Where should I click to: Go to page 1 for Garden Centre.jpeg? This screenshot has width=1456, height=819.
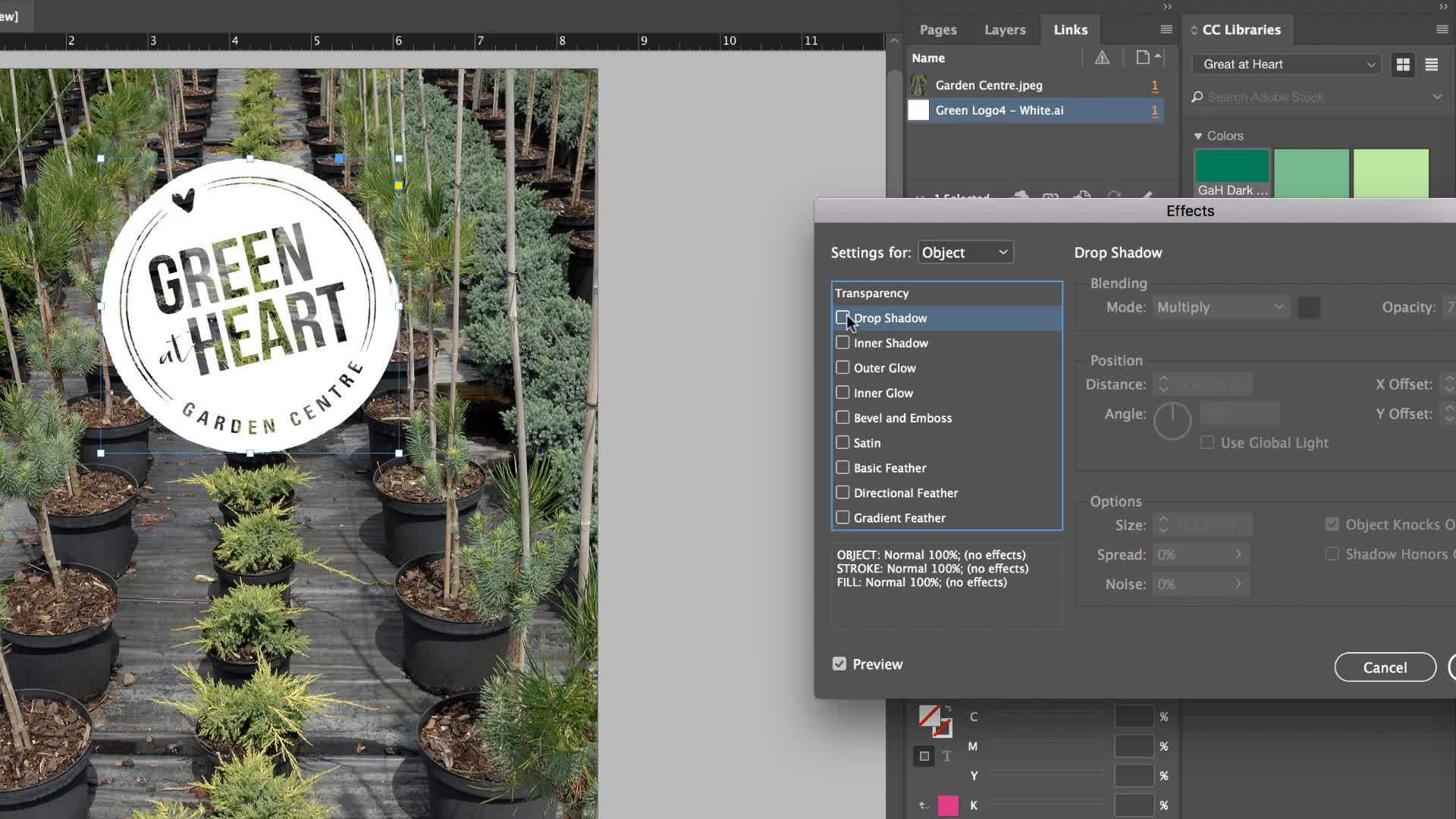click(x=1155, y=86)
